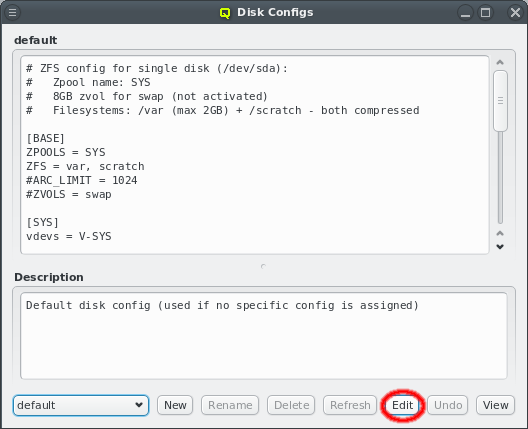Click the '[SYS]' section line

point(42,222)
